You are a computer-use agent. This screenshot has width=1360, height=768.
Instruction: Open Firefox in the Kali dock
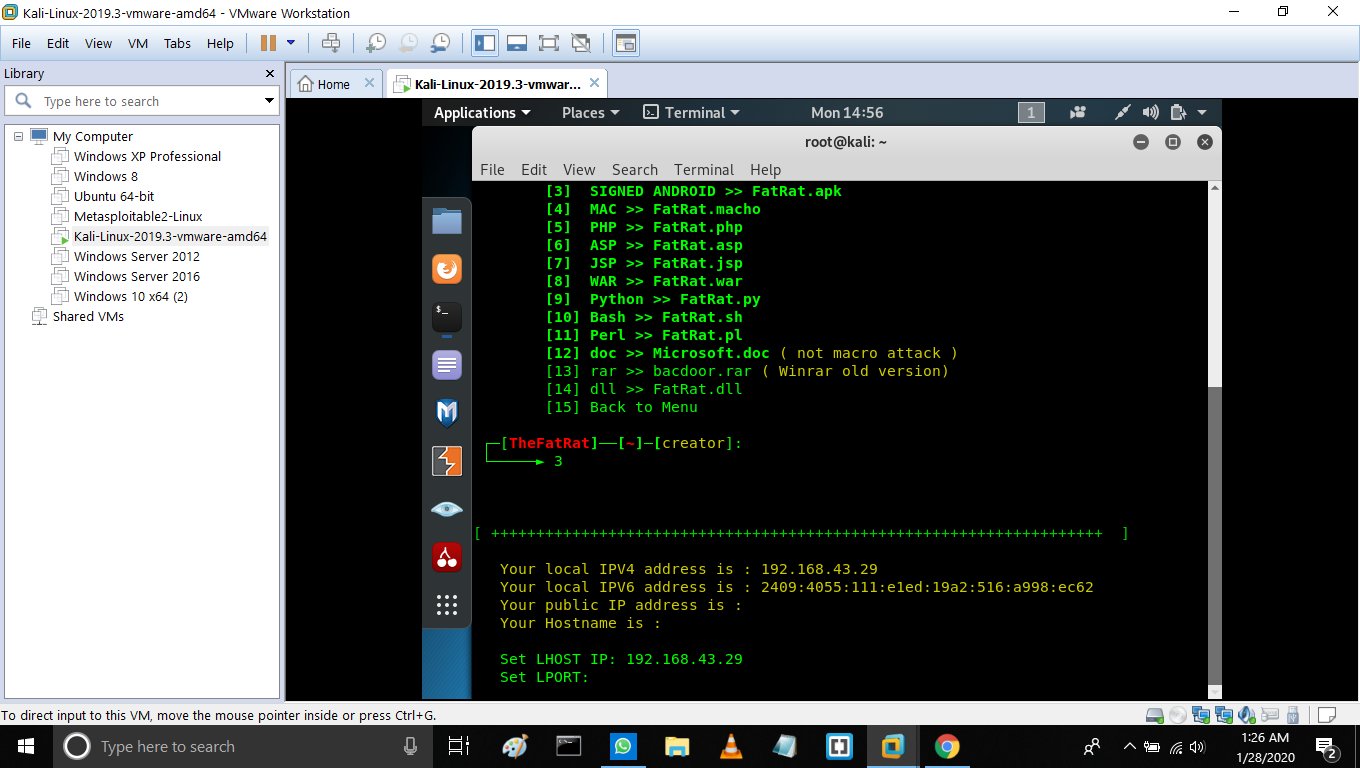[x=447, y=269]
